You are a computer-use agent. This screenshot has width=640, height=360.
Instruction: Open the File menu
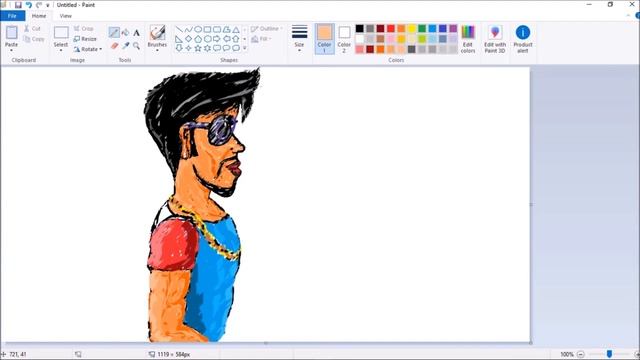(12, 16)
